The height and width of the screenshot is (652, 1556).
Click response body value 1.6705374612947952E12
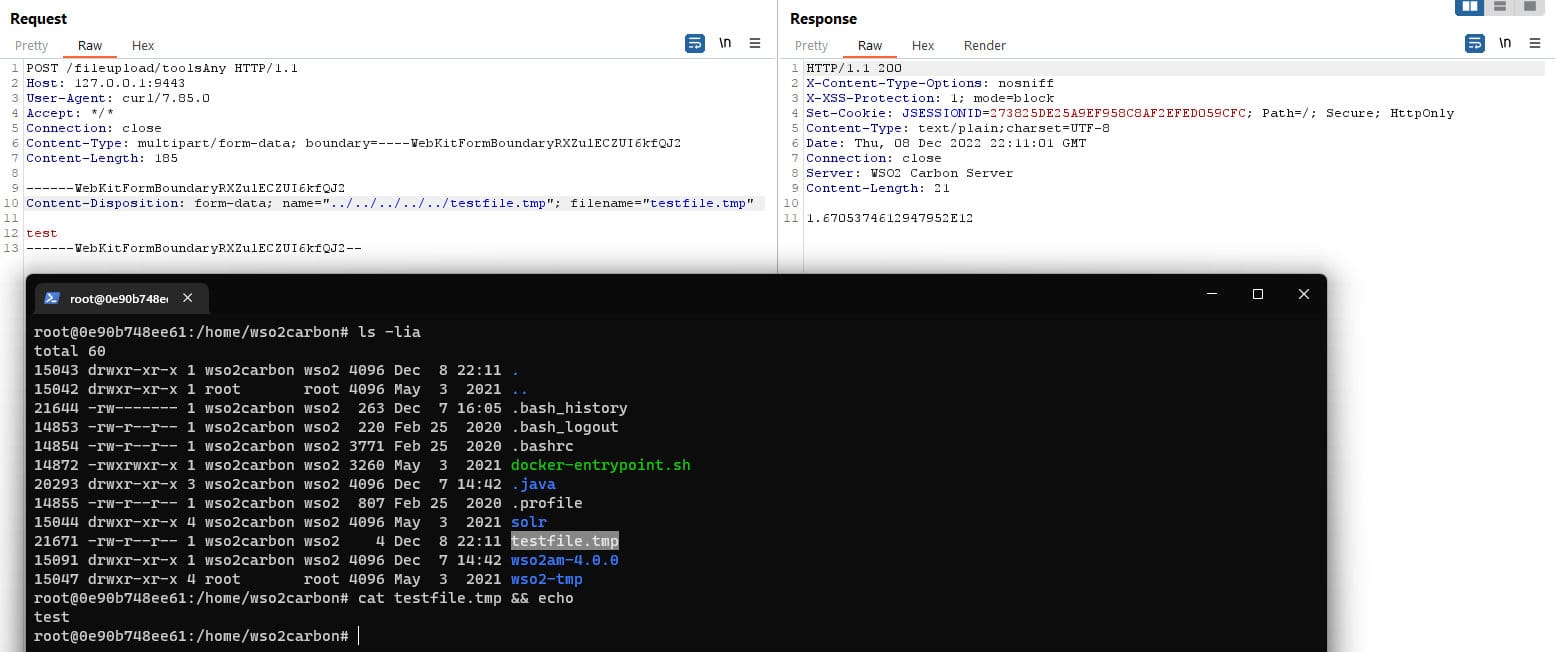point(890,218)
